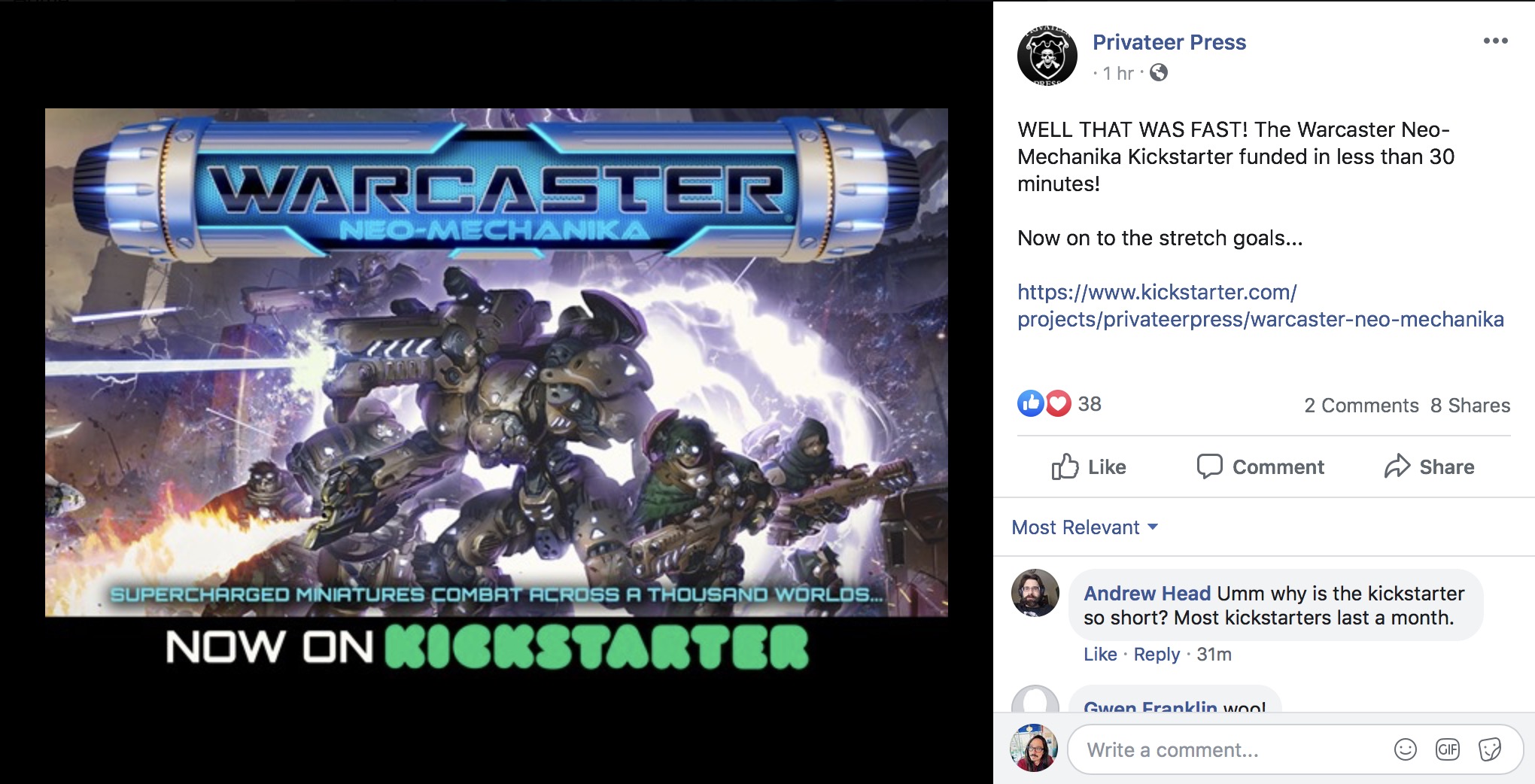
Task: Click the blue thumbs-up reaction icon
Action: pyautogui.click(x=1030, y=404)
